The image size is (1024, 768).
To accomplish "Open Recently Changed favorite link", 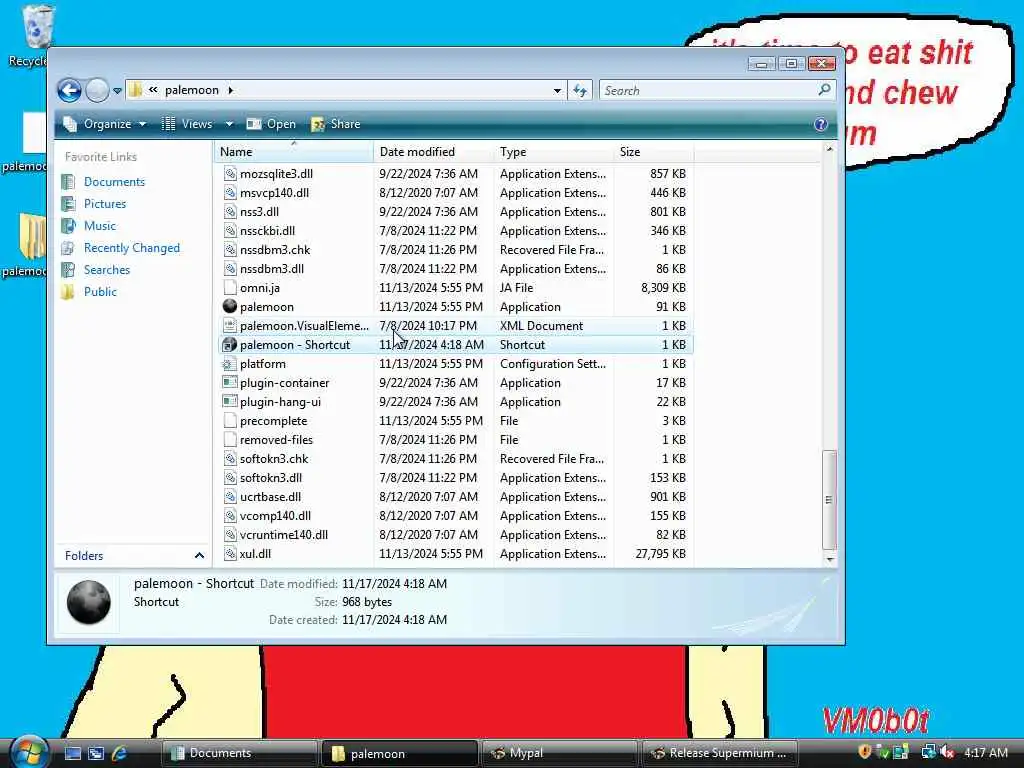I will (x=131, y=248).
